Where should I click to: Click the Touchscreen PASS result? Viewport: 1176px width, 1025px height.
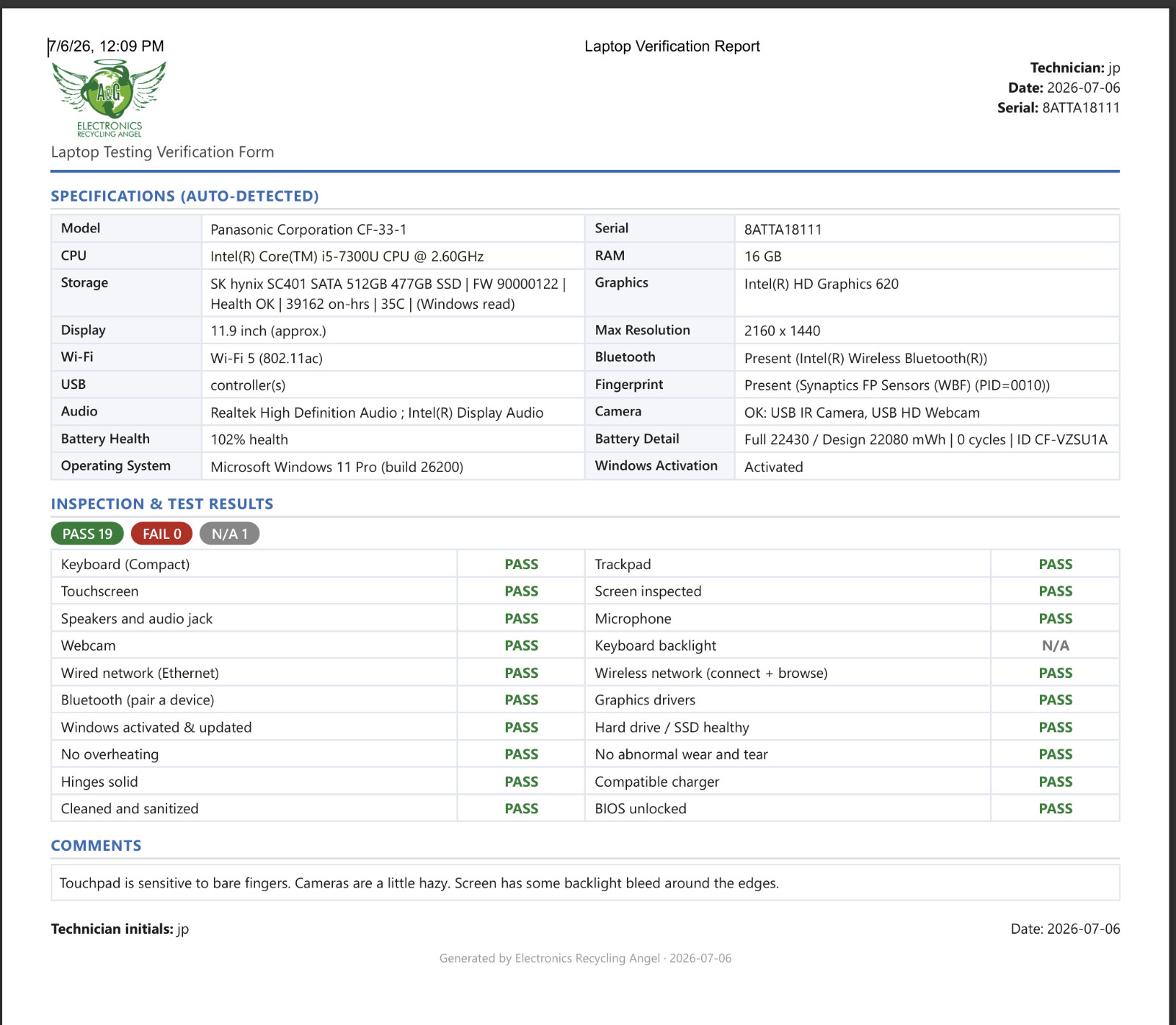point(521,591)
